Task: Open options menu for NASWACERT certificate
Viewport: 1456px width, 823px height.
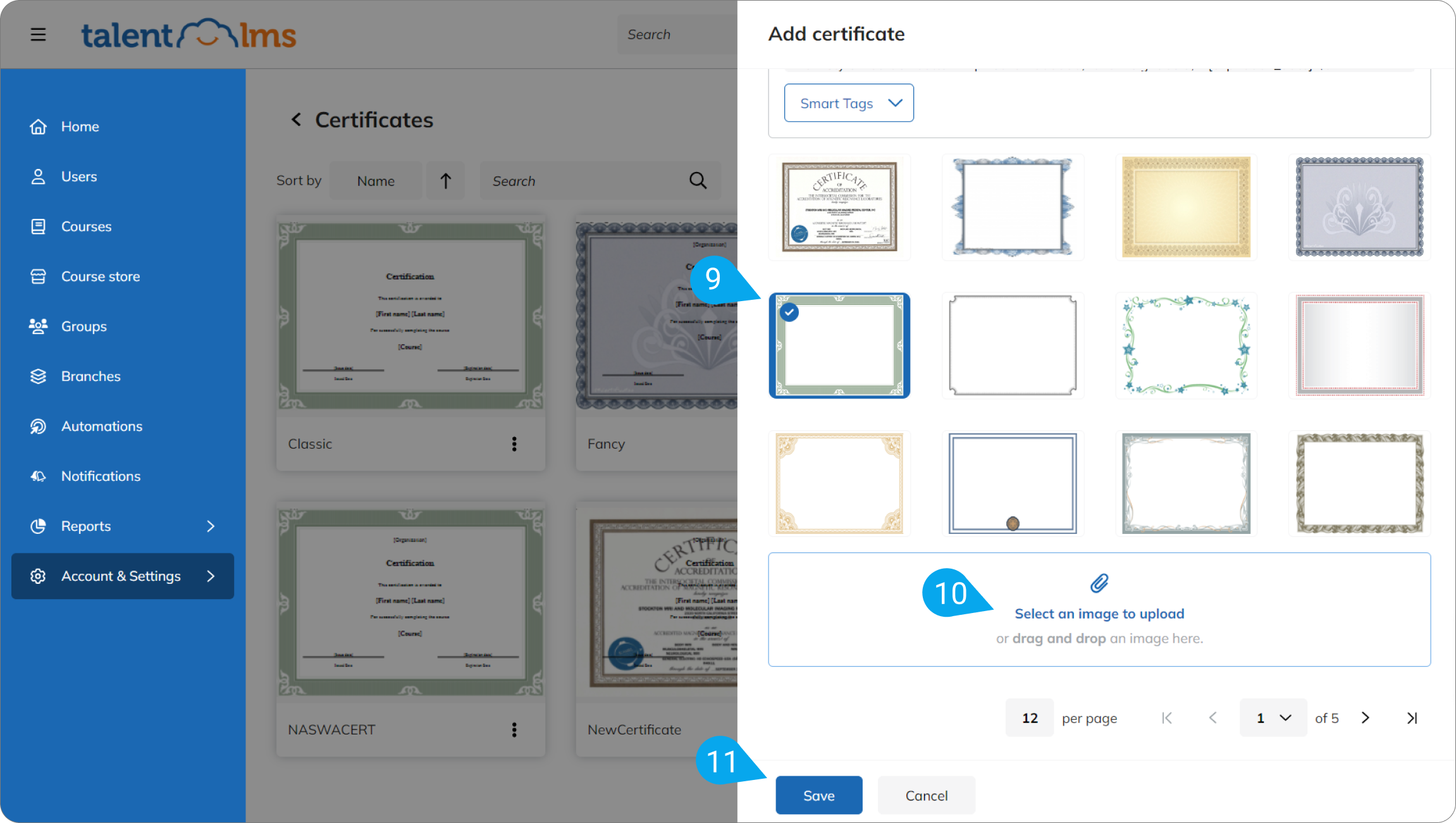Action: tap(514, 730)
